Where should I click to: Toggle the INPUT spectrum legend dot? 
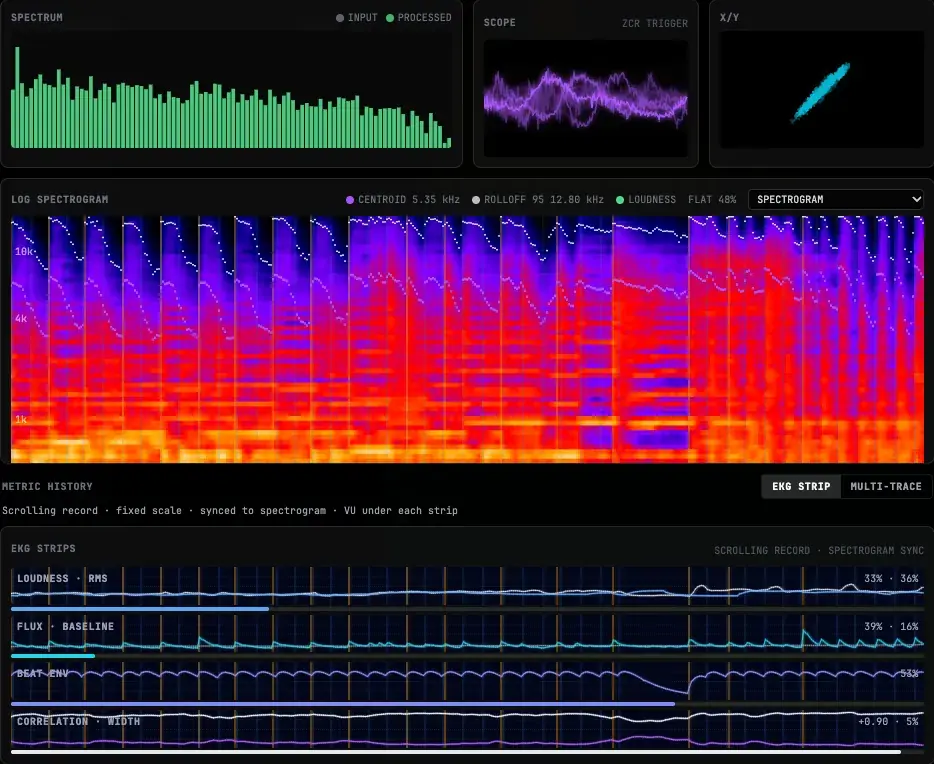pyautogui.click(x=340, y=18)
